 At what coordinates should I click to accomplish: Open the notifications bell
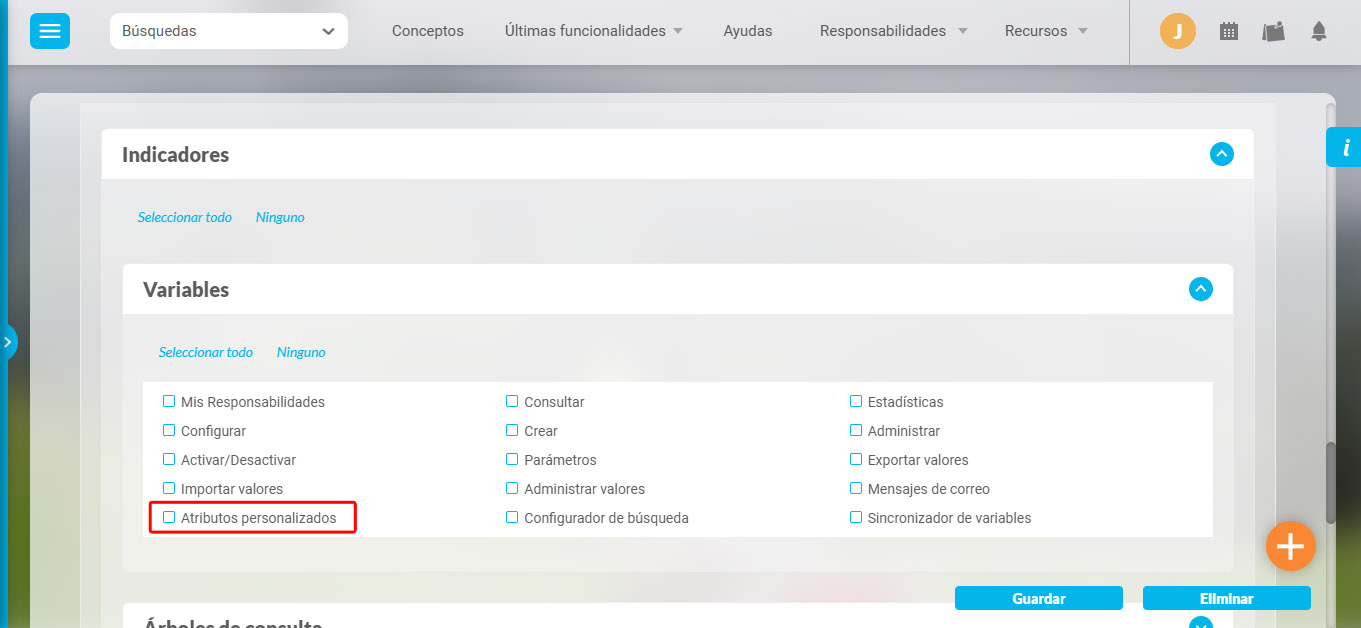tap(1319, 31)
